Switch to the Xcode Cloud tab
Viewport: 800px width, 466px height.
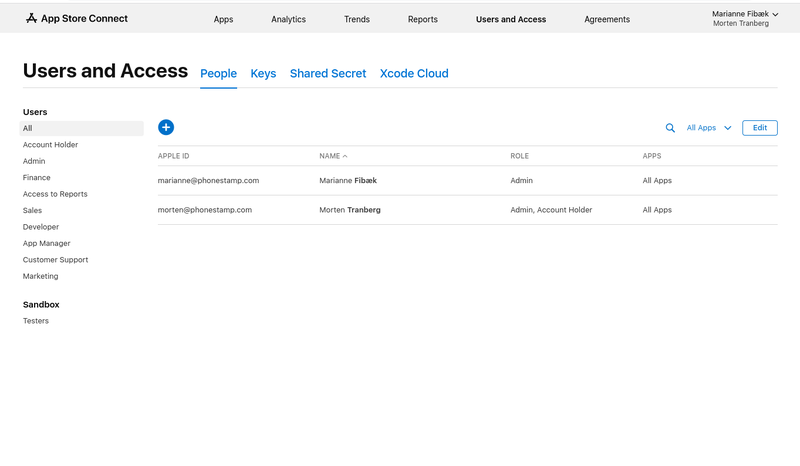point(414,73)
